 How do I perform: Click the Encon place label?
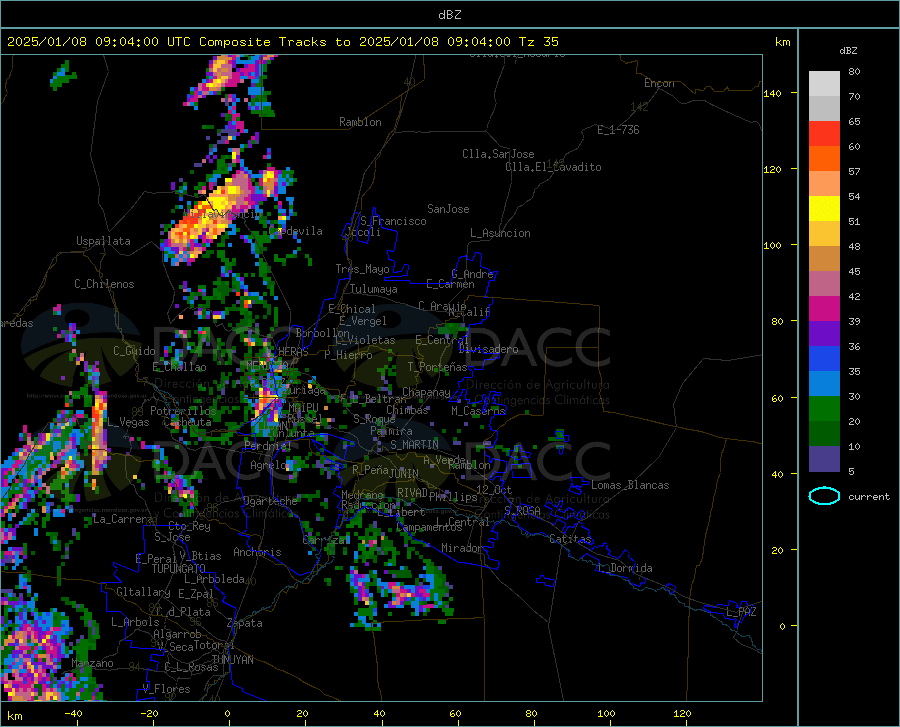[x=659, y=83]
